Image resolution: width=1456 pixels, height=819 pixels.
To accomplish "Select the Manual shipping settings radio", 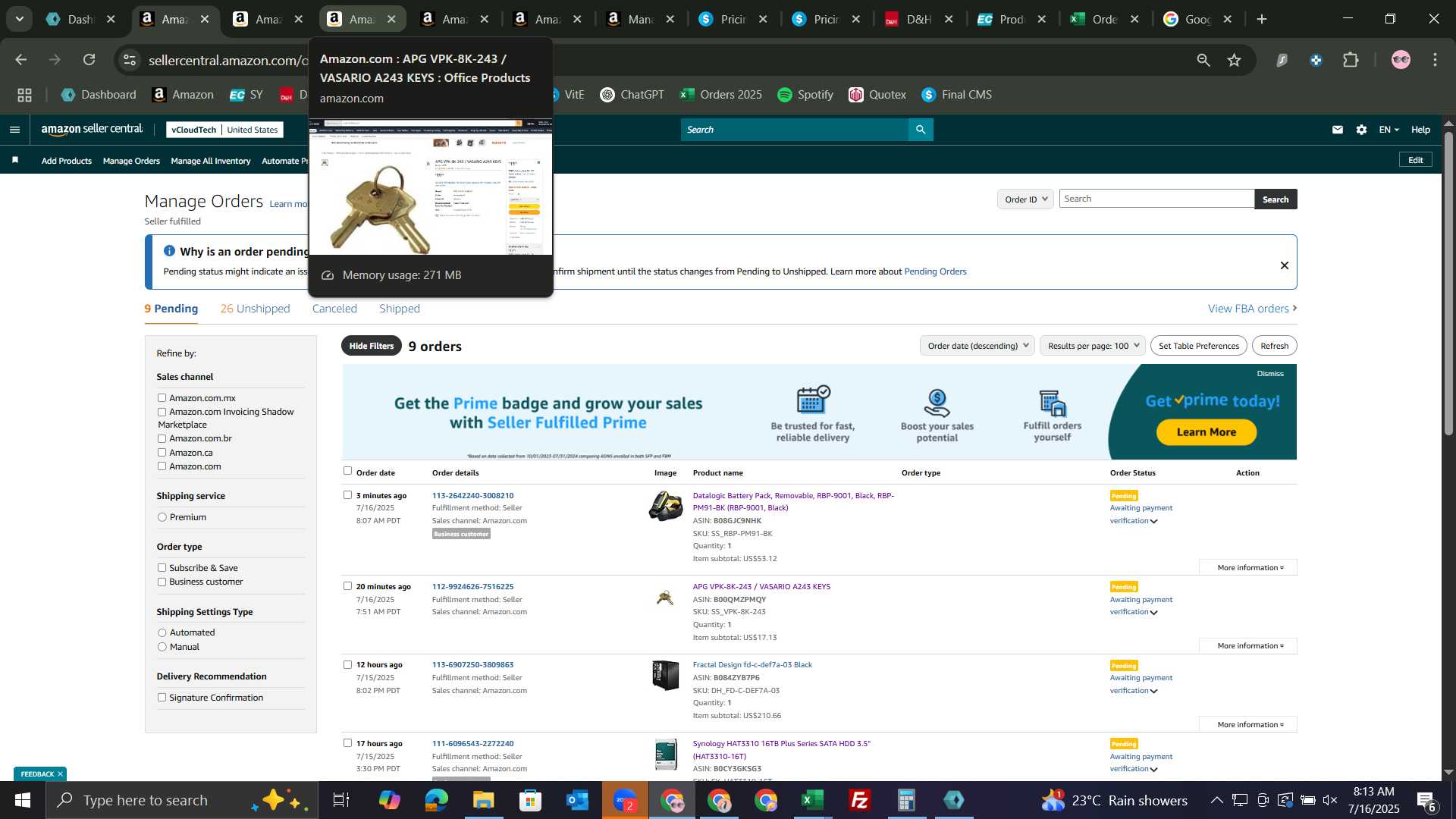I will tap(162, 647).
